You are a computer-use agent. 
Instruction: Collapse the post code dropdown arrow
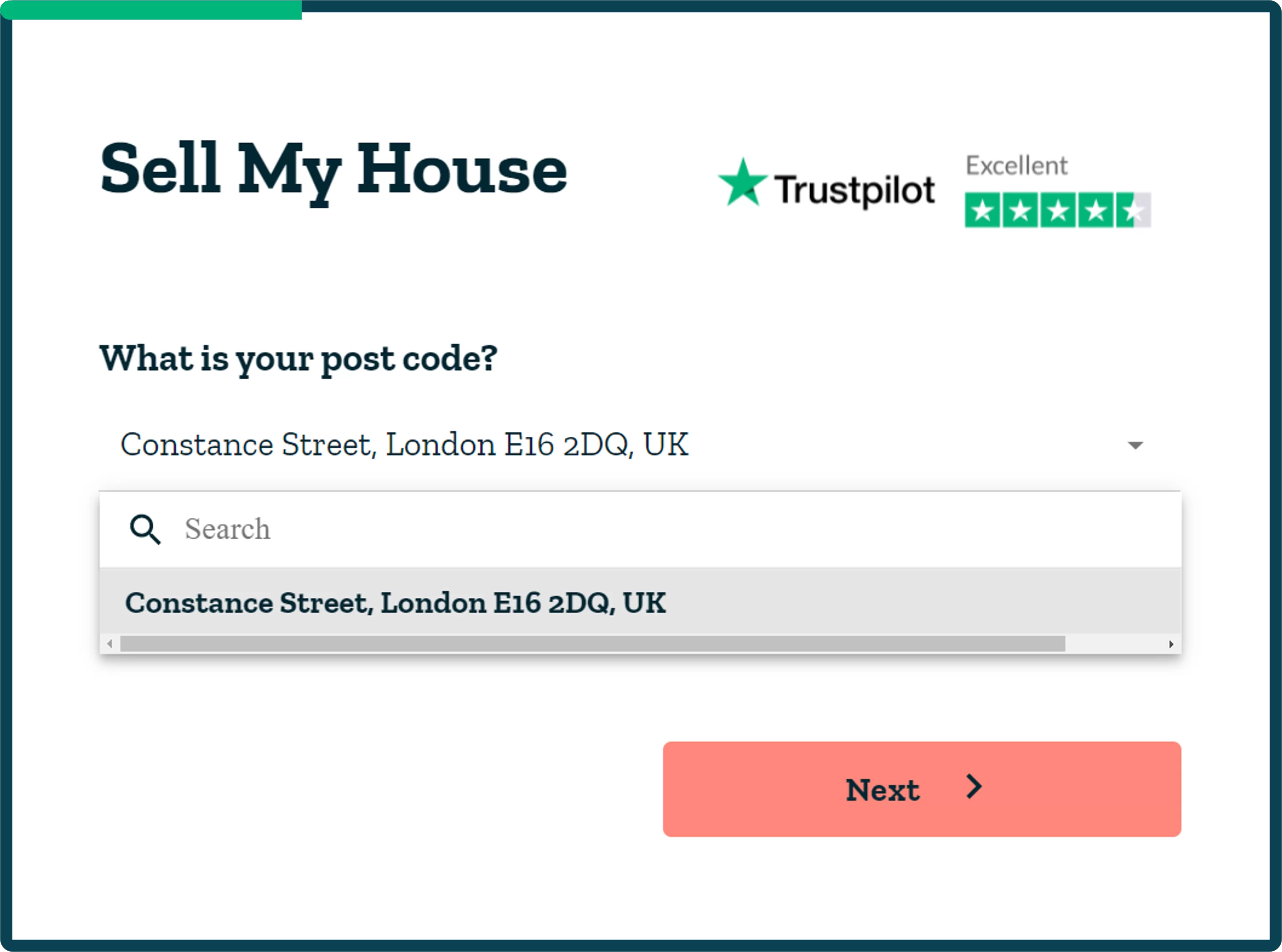[x=1135, y=445]
